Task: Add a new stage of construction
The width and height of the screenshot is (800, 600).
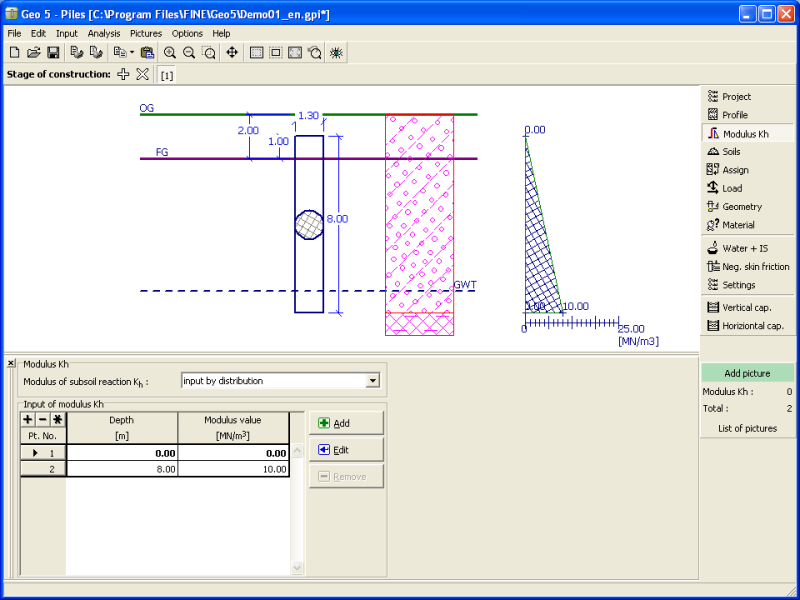Action: click(123, 75)
